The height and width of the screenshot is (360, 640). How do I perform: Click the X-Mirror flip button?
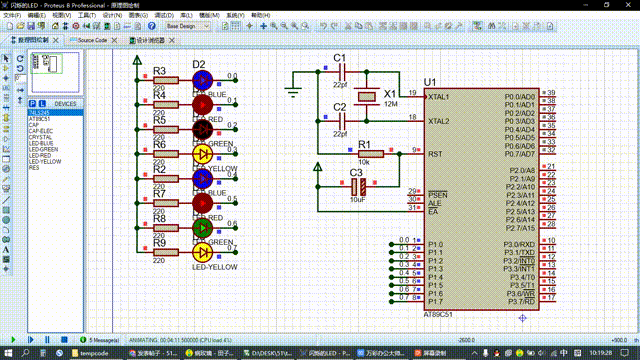coord(20,90)
